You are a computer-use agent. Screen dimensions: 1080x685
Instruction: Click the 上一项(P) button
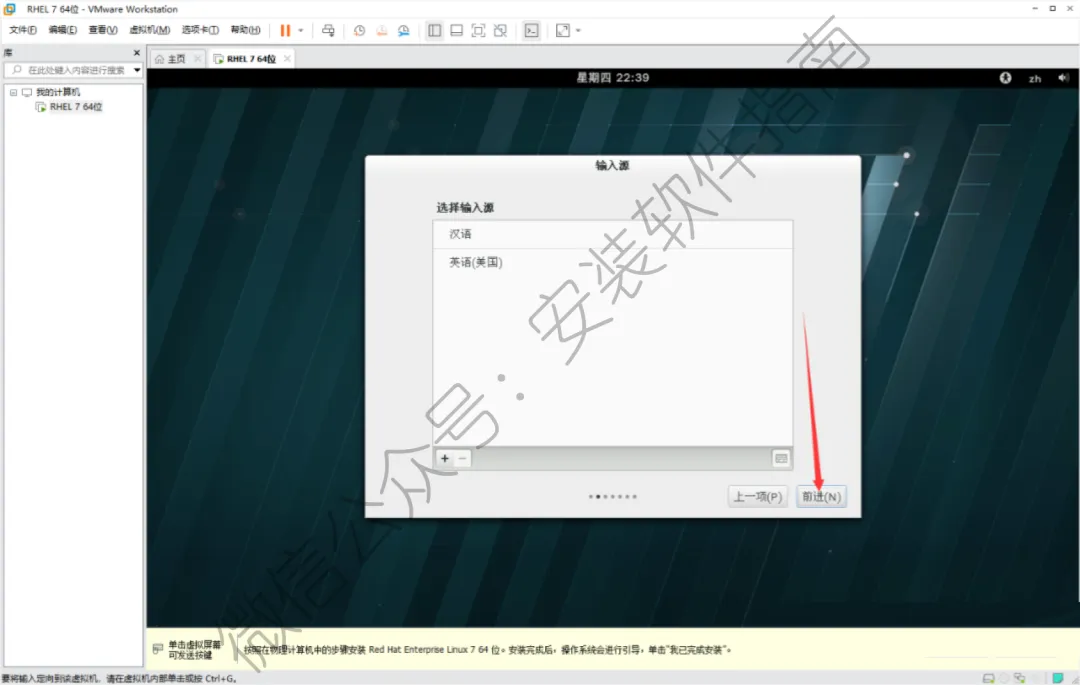(757, 496)
